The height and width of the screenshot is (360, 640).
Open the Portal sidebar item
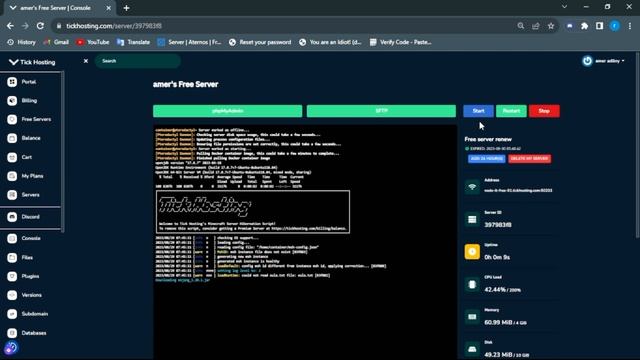[x=29, y=82]
